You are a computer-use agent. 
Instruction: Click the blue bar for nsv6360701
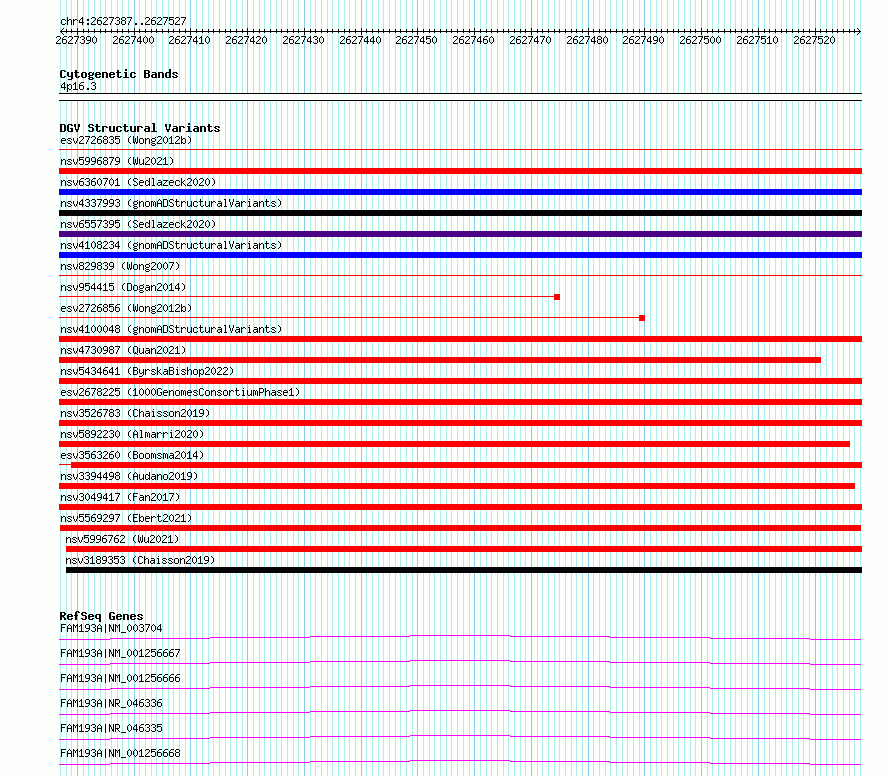(x=460, y=192)
